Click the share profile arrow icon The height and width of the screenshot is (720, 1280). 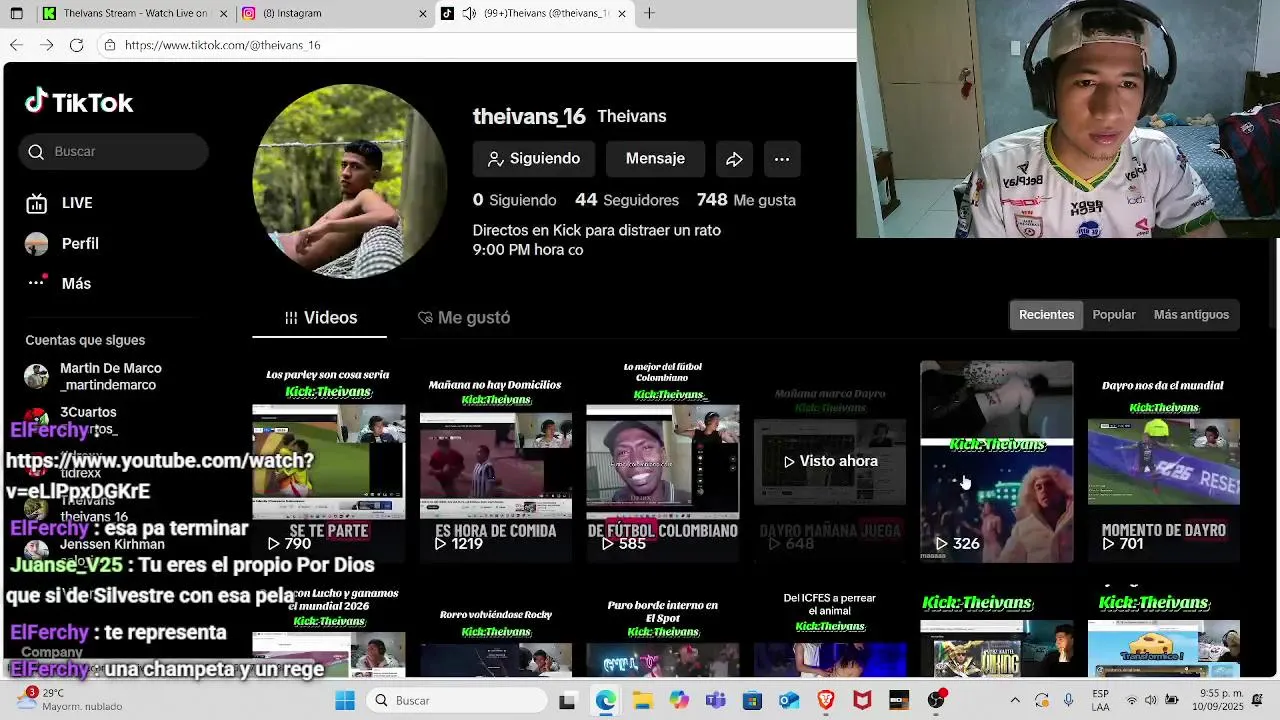pyautogui.click(x=734, y=159)
